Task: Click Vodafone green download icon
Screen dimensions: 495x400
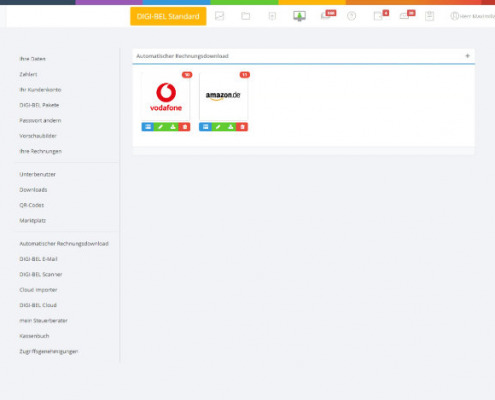Action: (172, 127)
